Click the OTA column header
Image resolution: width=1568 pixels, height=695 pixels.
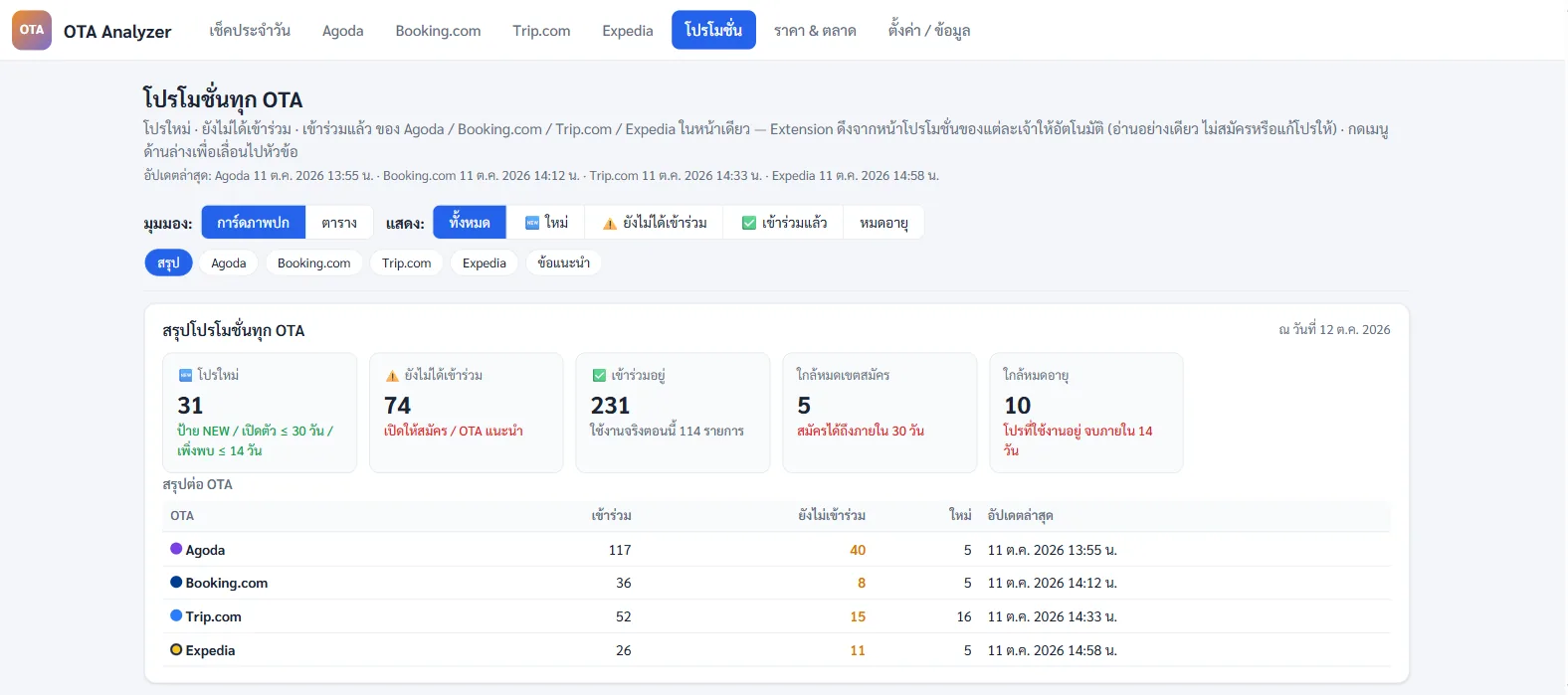pyautogui.click(x=182, y=515)
